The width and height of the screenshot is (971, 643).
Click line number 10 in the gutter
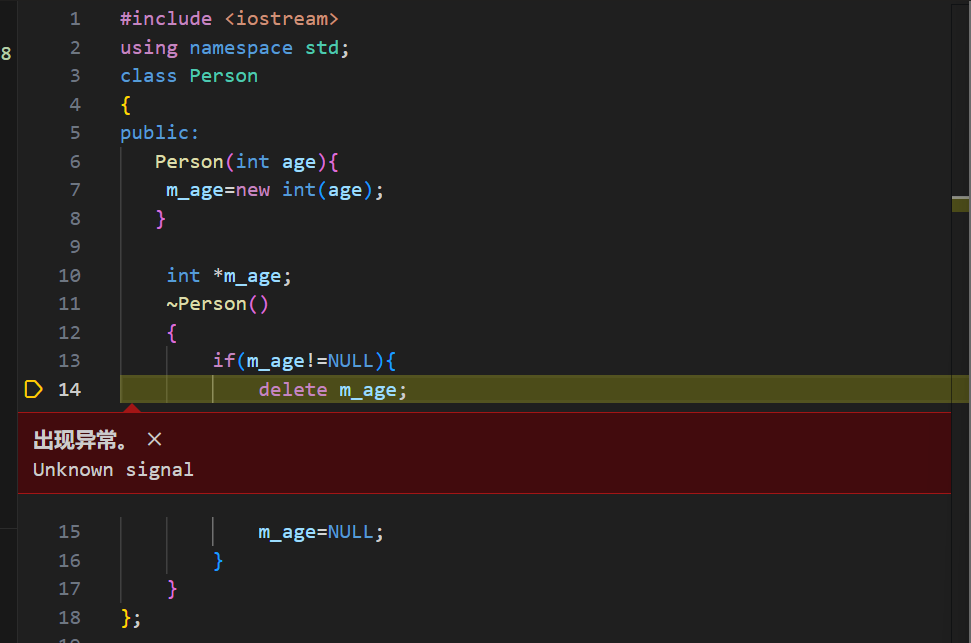point(69,276)
